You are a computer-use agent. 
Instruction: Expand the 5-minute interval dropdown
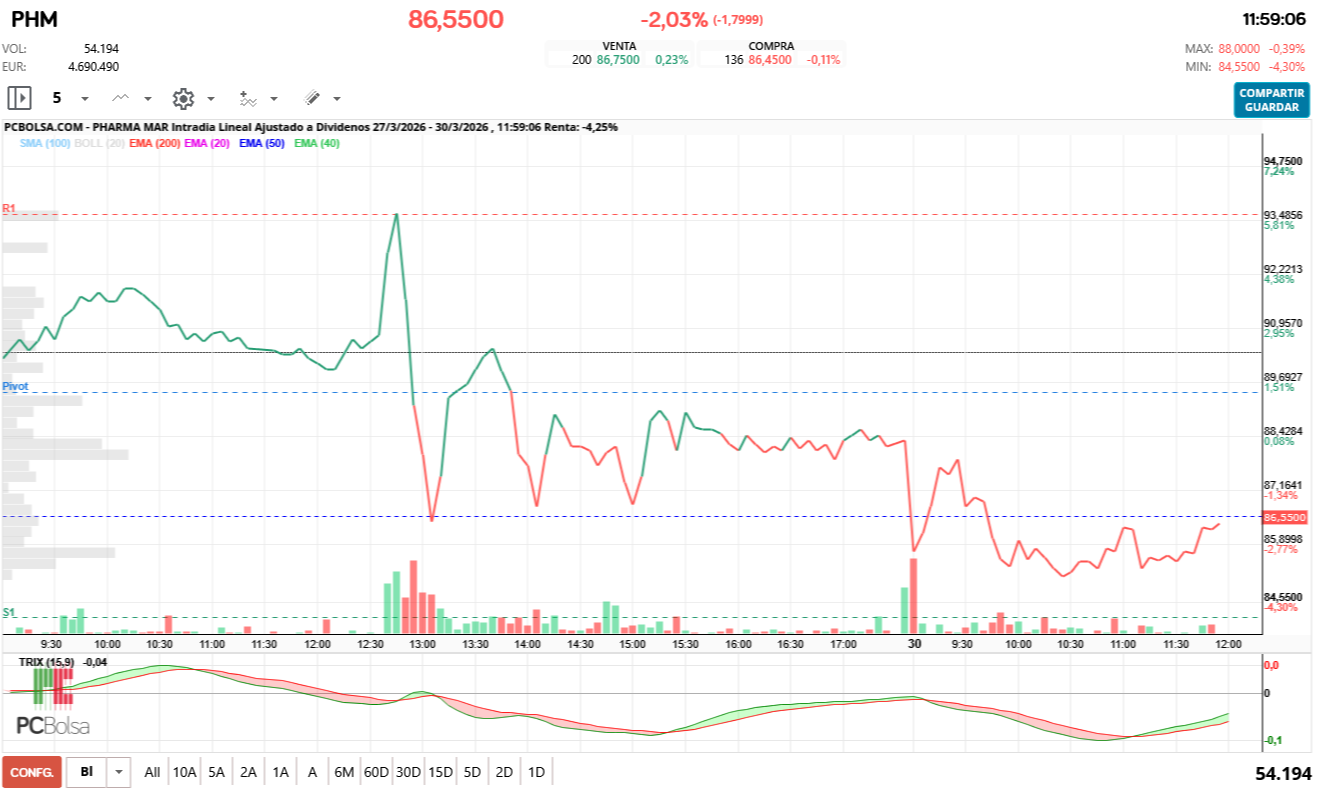pos(84,99)
